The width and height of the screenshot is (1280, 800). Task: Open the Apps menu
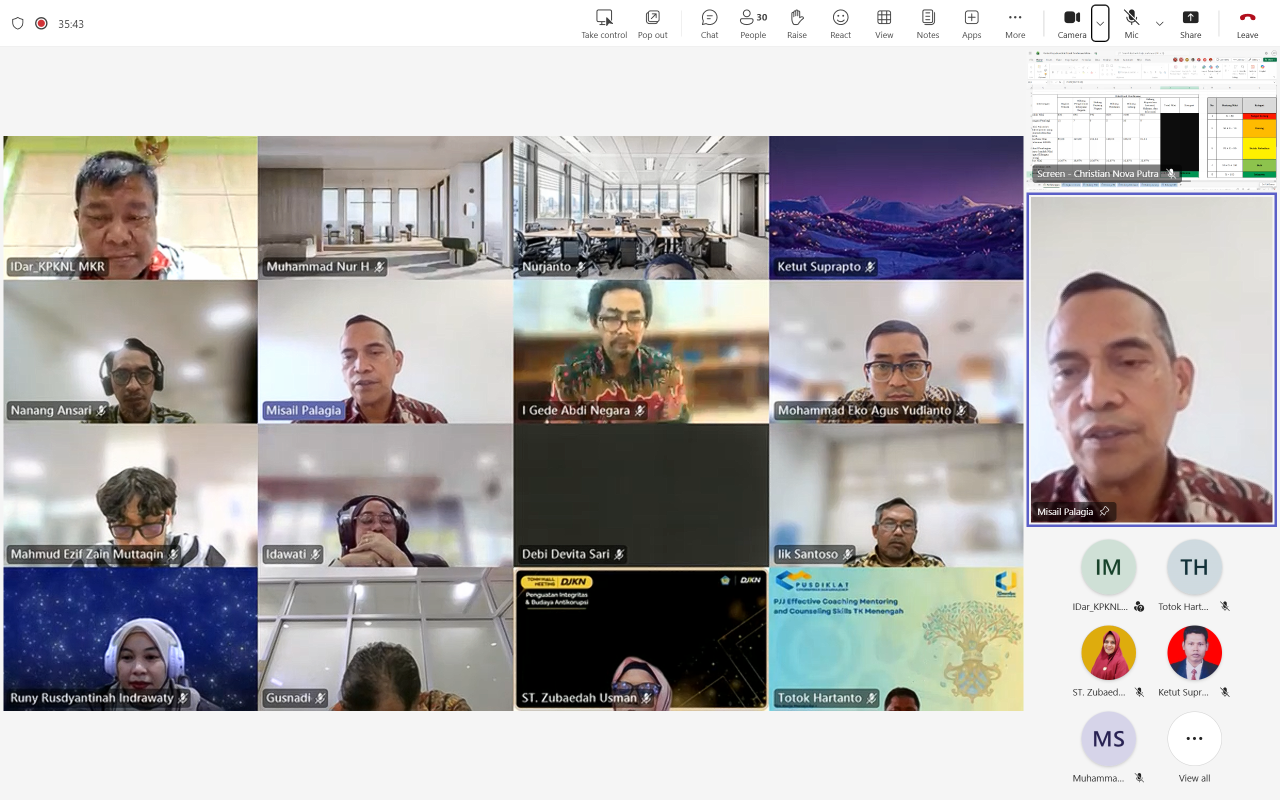(971, 23)
